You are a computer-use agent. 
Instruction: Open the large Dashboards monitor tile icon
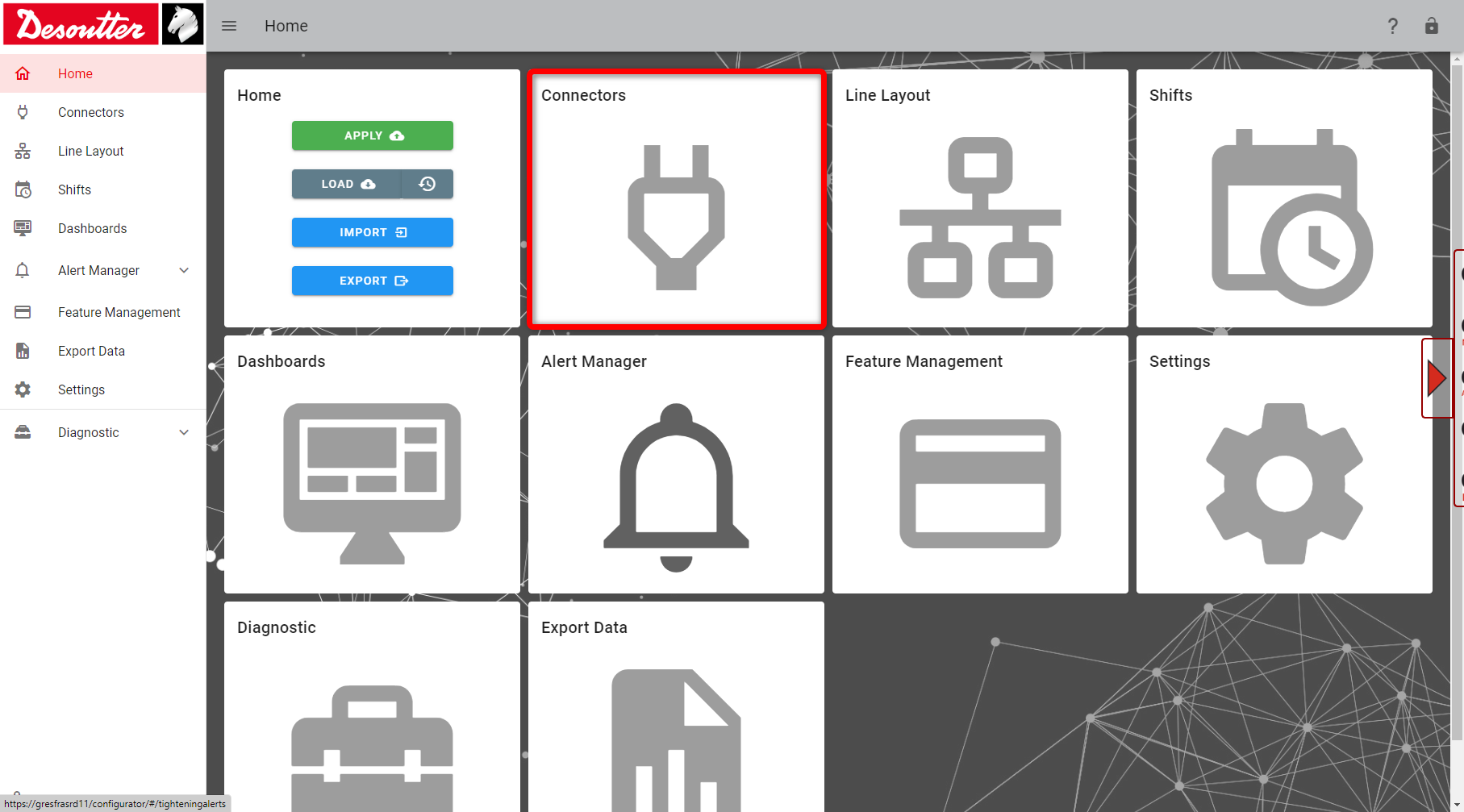click(x=372, y=484)
